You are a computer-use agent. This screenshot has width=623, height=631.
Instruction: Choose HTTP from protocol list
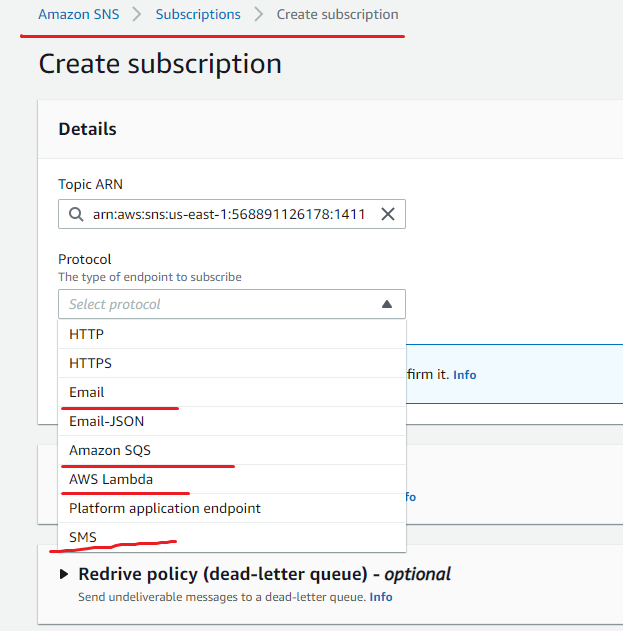point(232,334)
